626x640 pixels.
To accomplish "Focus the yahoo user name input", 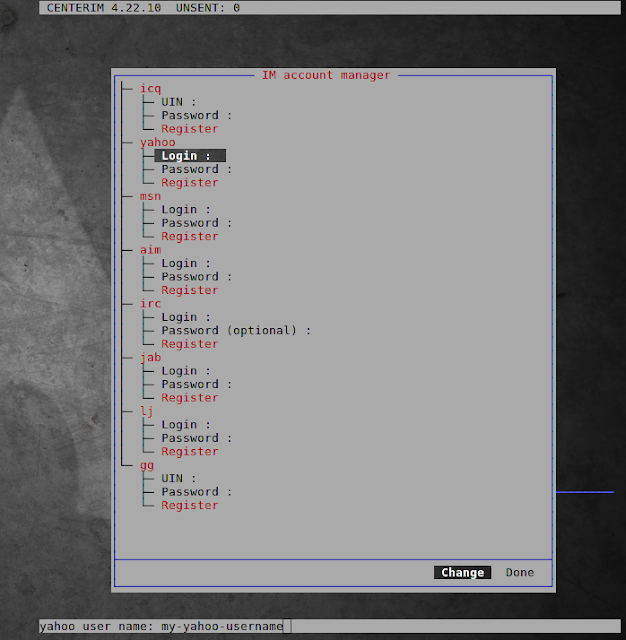I will click(x=330, y=626).
